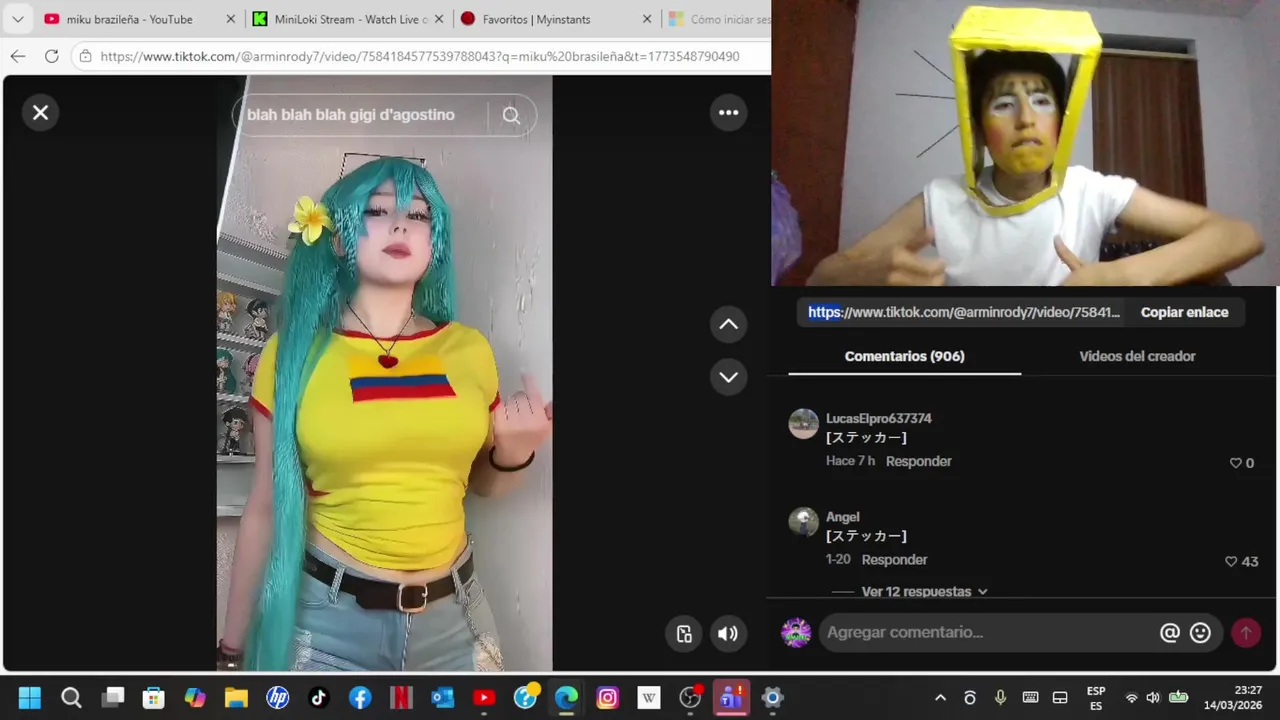Reply to LucasElpro637374's comment via Responder
The height and width of the screenshot is (720, 1280).
[x=918, y=461]
